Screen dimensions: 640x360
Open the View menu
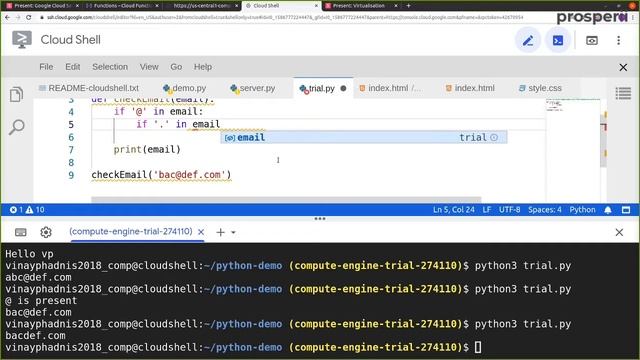(149, 67)
